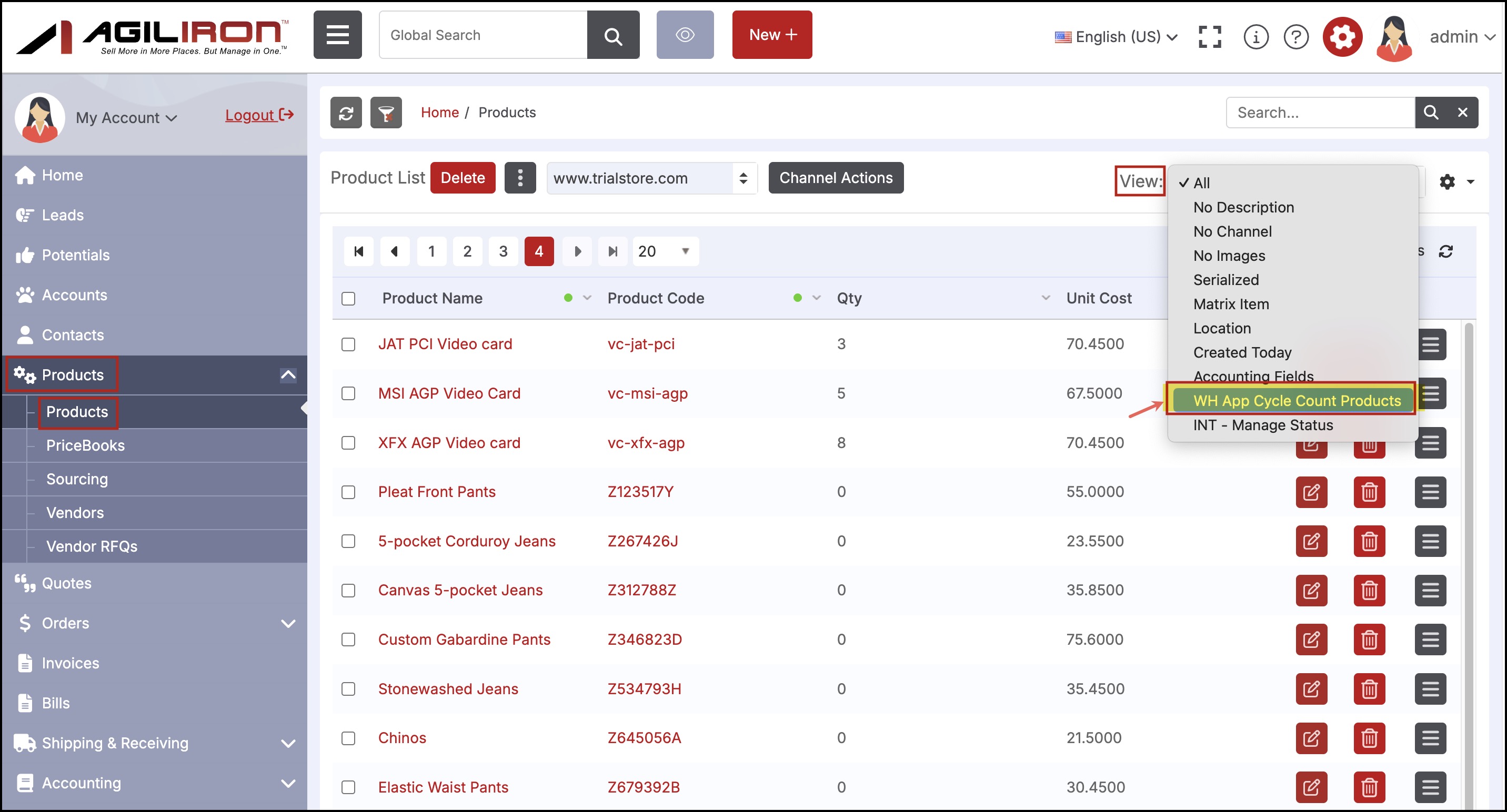
Task: Open the page size 20 dropdown
Action: pyautogui.click(x=665, y=251)
